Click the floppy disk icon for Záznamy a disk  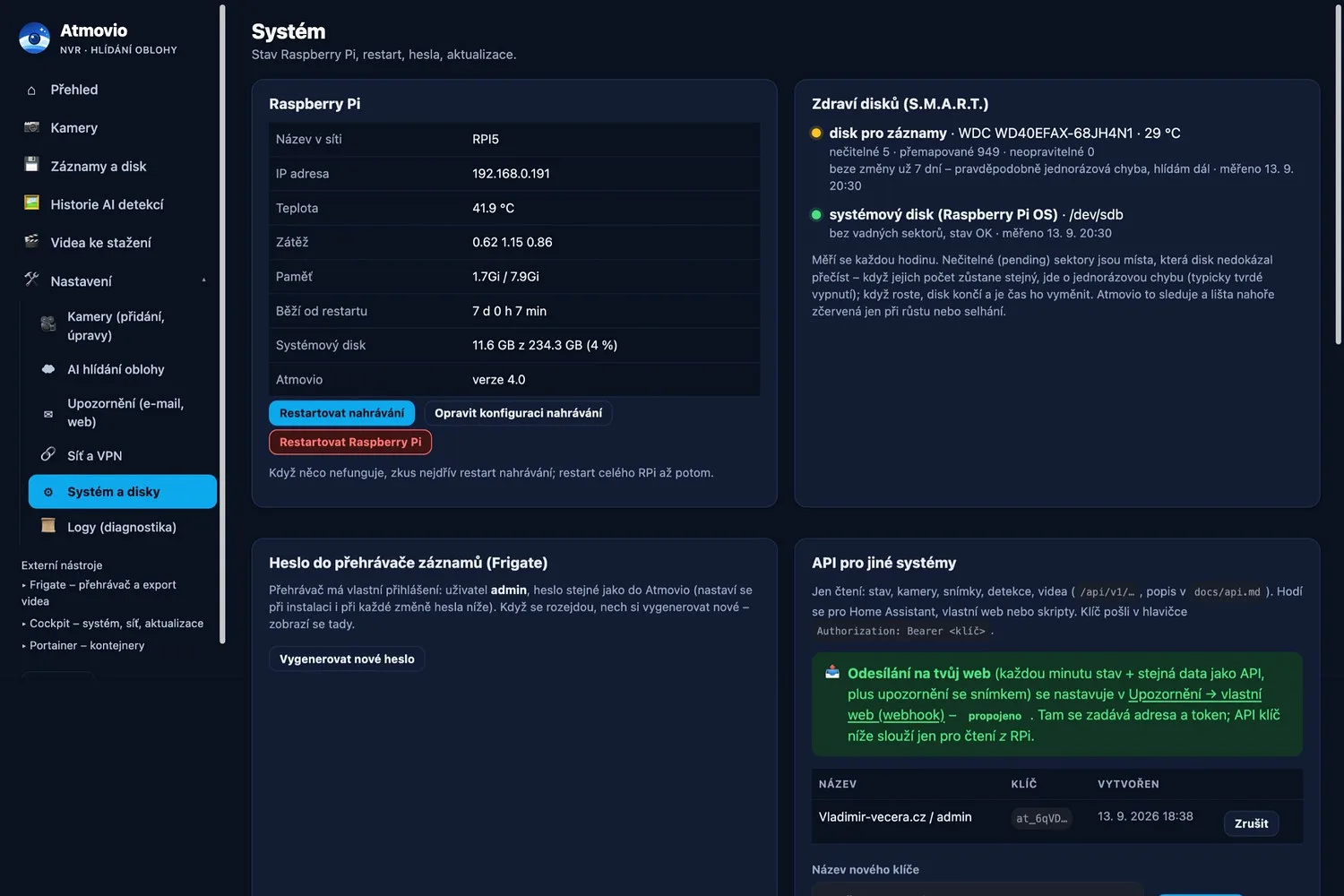31,165
